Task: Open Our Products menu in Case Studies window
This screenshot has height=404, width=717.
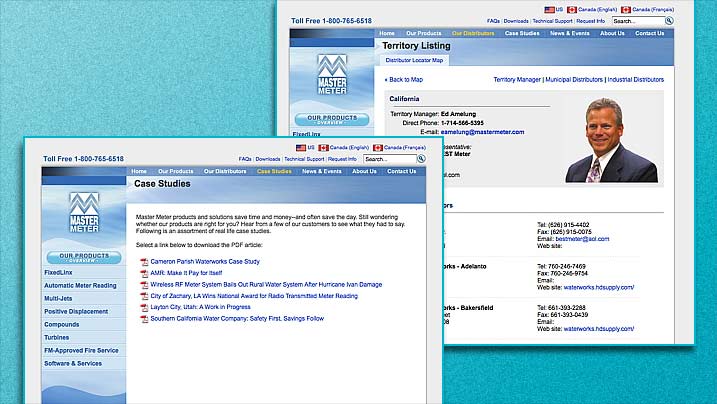Action: point(176,171)
